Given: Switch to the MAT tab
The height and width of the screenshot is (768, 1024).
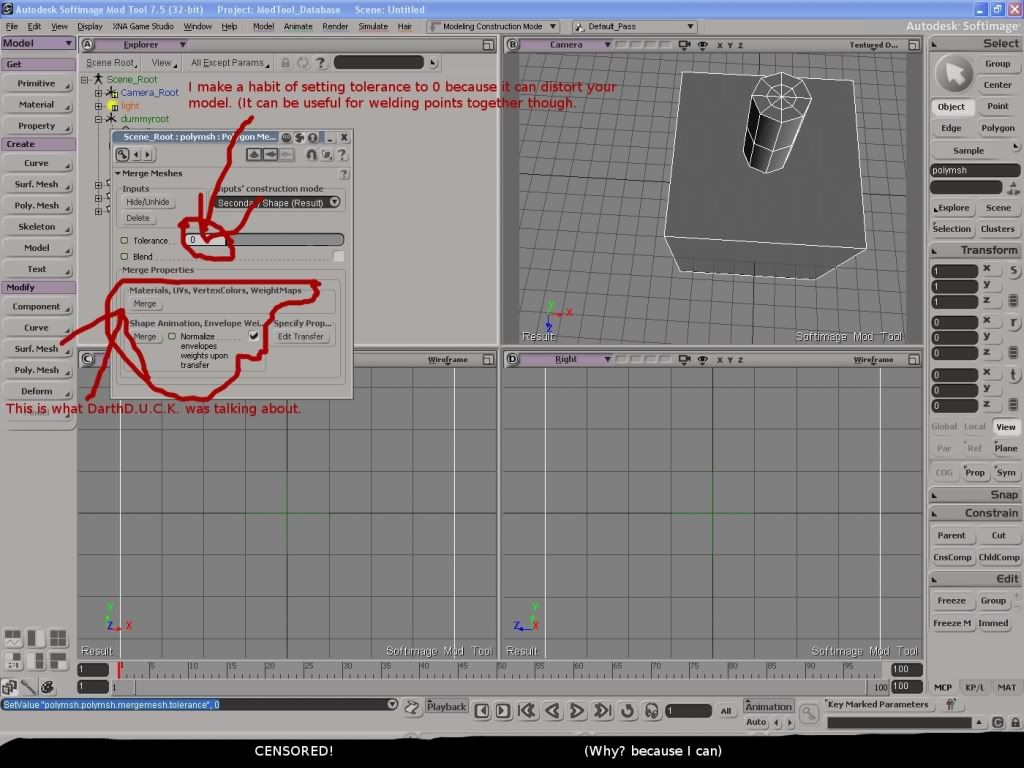Looking at the screenshot, I should coord(1006,687).
